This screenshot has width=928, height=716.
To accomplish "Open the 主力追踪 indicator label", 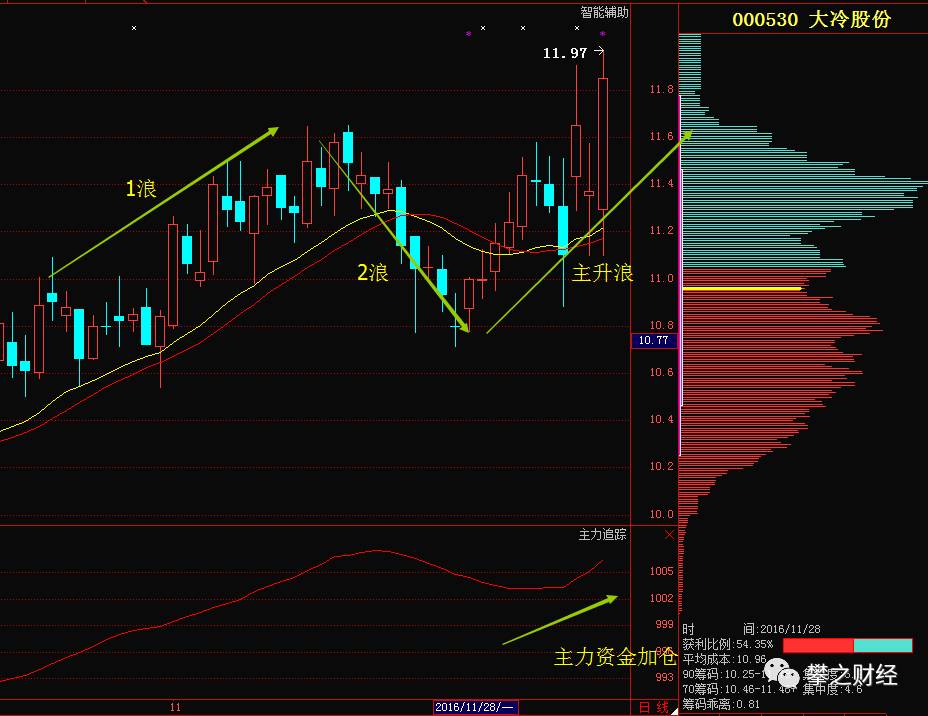I will (602, 535).
